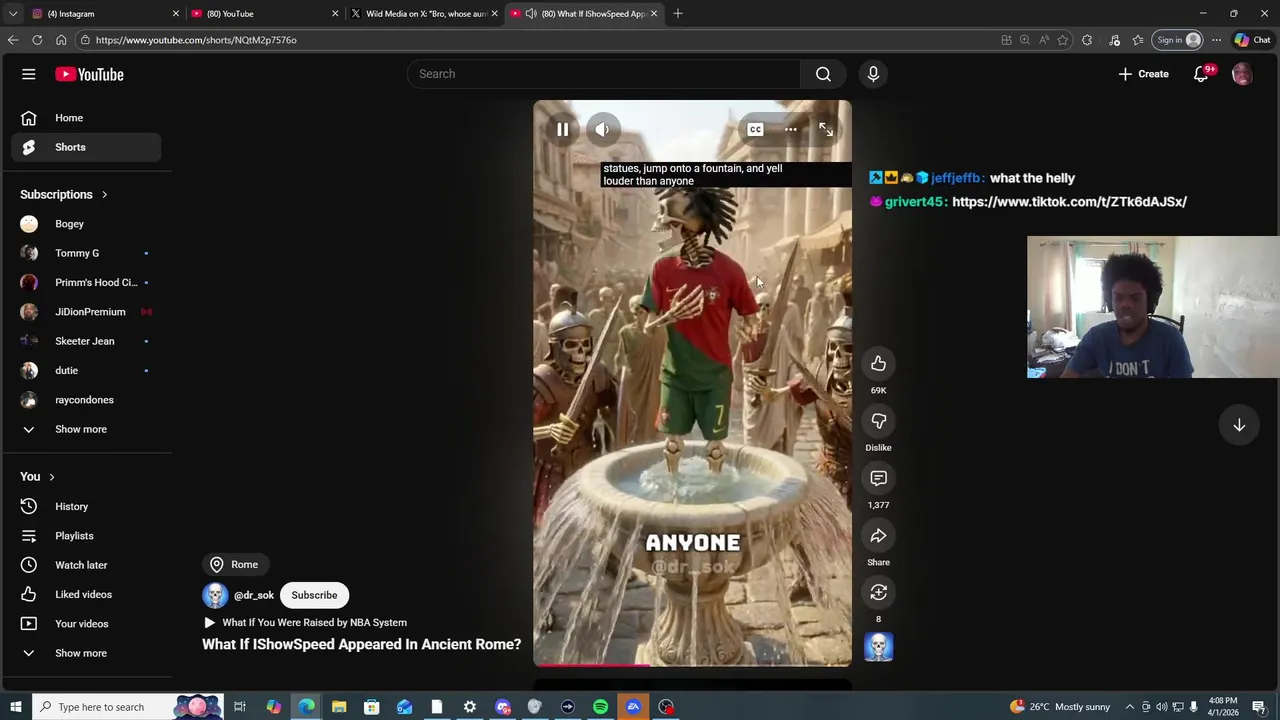Screen dimensions: 1280x720
Task: Open dutie subscription channel
Action: click(x=86, y=370)
